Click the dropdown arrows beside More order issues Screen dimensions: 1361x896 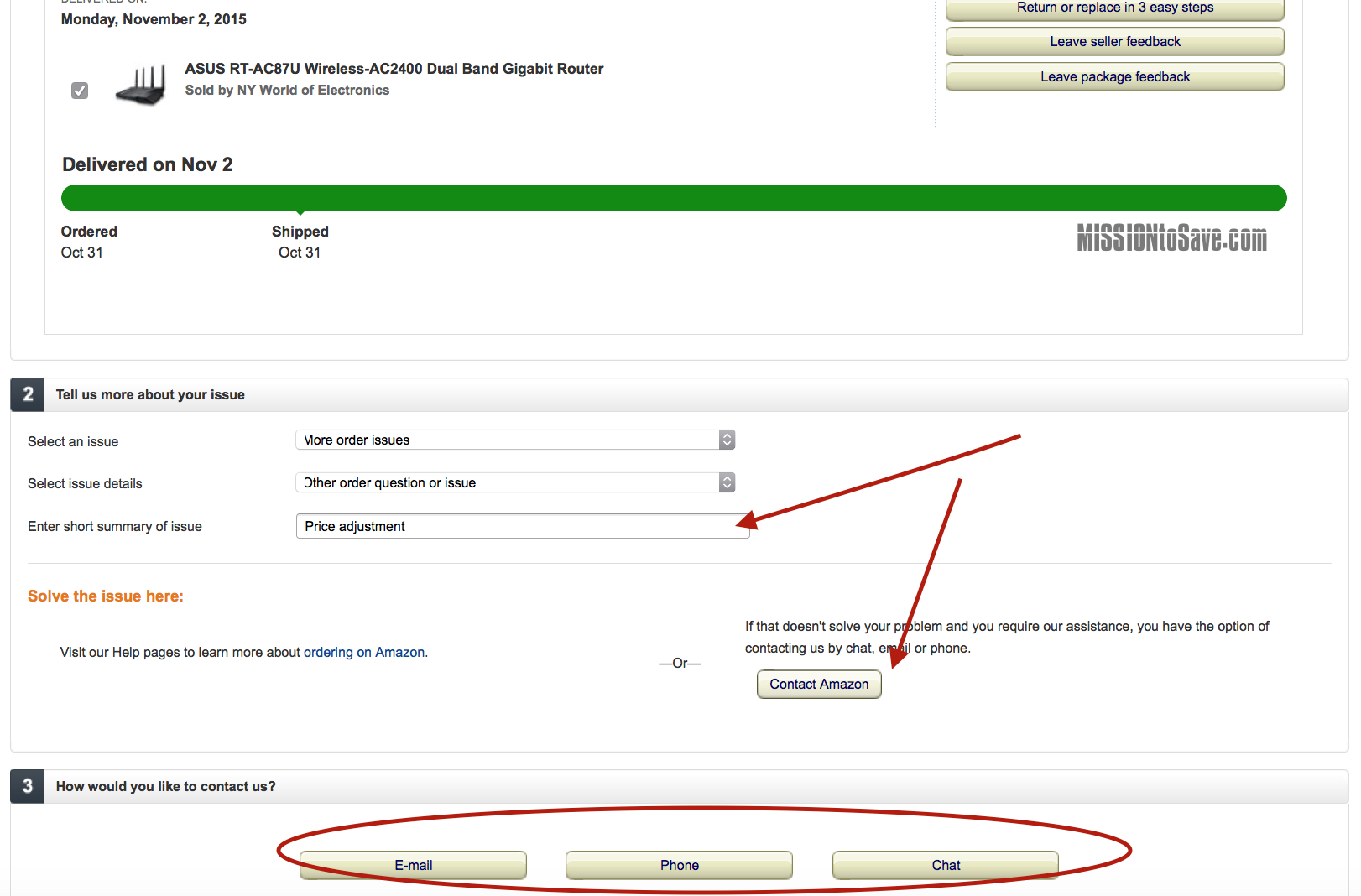pos(726,439)
